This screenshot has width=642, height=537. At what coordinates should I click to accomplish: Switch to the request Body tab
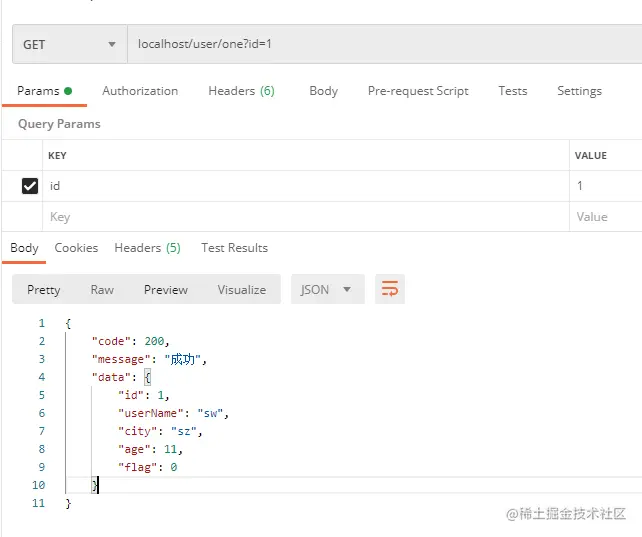point(323,91)
